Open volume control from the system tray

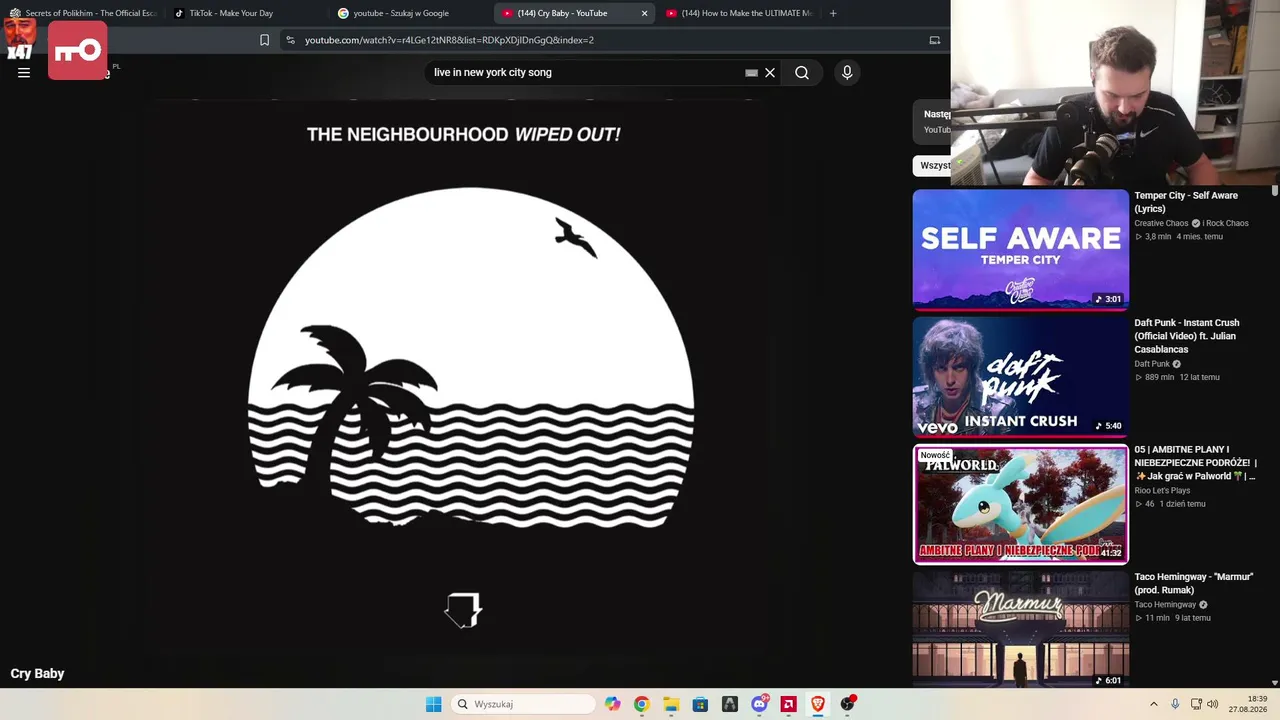[x=1213, y=704]
